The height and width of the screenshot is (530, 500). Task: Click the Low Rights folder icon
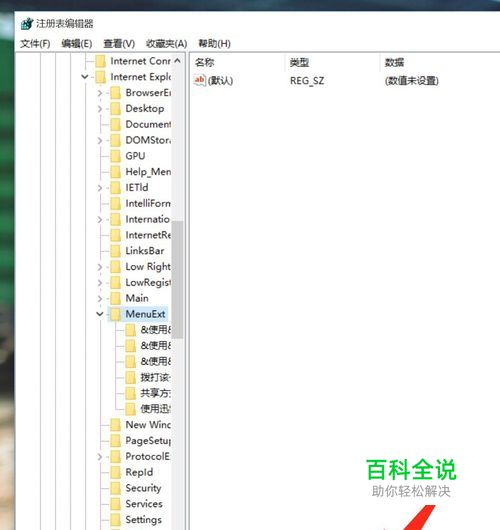pos(116,267)
